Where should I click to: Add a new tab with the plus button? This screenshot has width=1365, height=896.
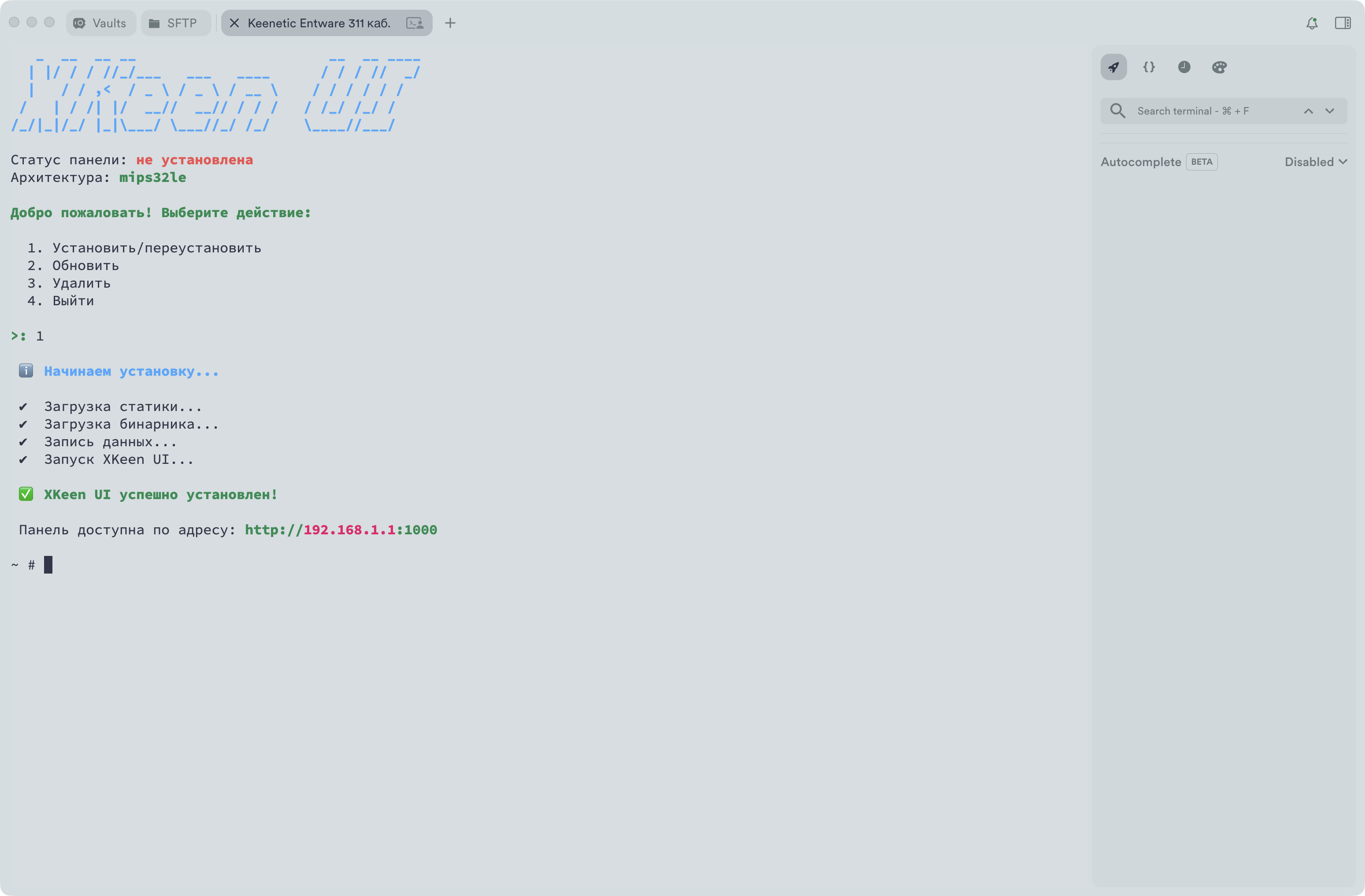tap(450, 23)
